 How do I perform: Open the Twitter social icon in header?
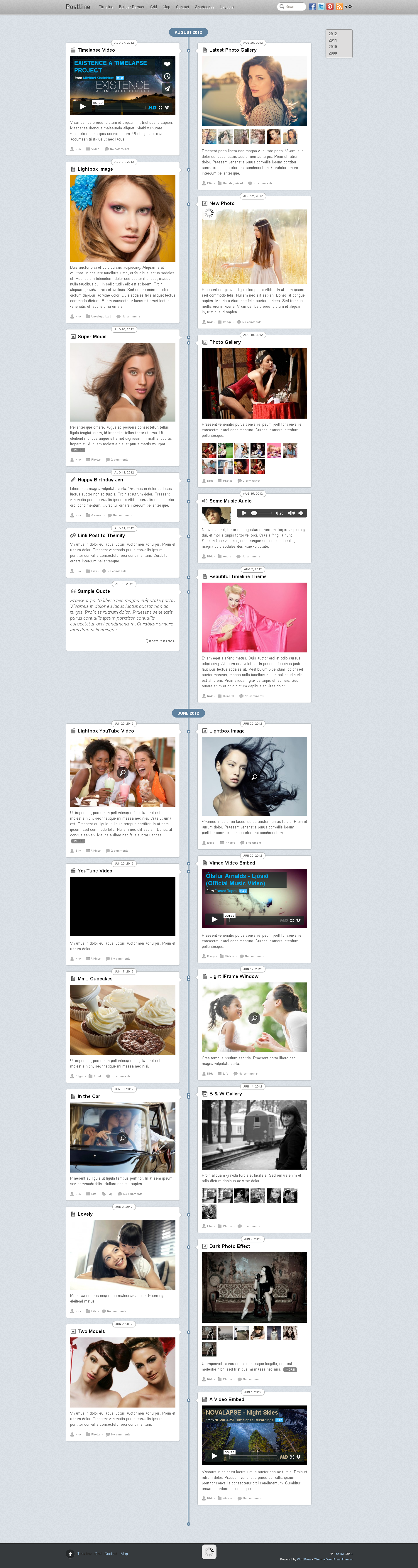click(321, 7)
